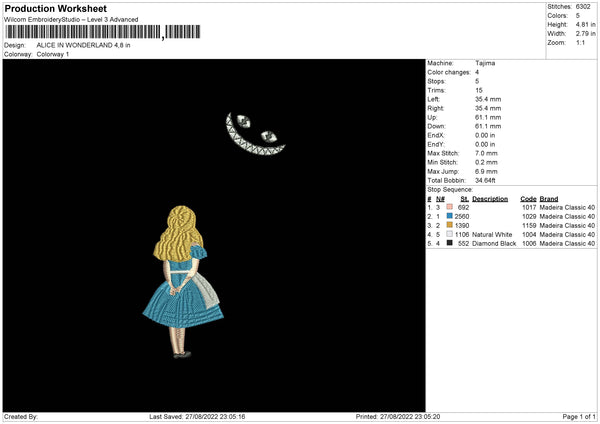The width and height of the screenshot is (600, 424).
Task: Click the blue thread swatch for stop 2
Action: pyautogui.click(x=449, y=216)
